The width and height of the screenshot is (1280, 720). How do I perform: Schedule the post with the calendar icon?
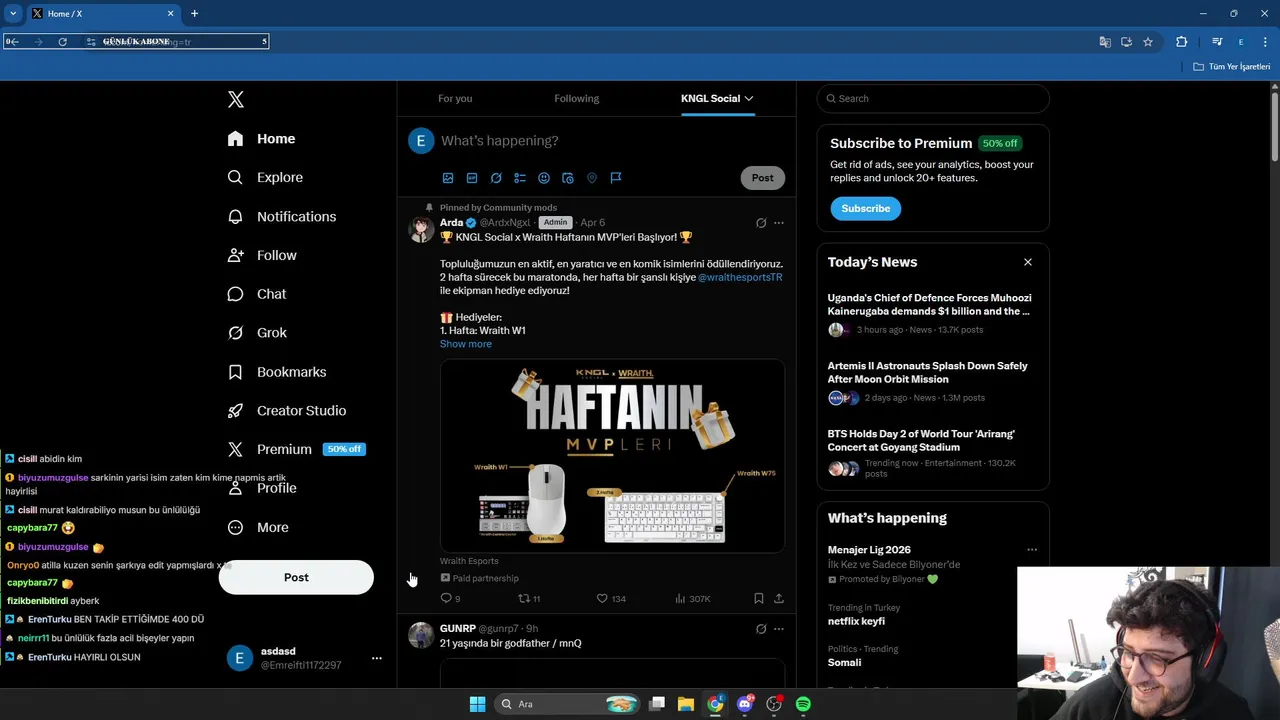568,178
